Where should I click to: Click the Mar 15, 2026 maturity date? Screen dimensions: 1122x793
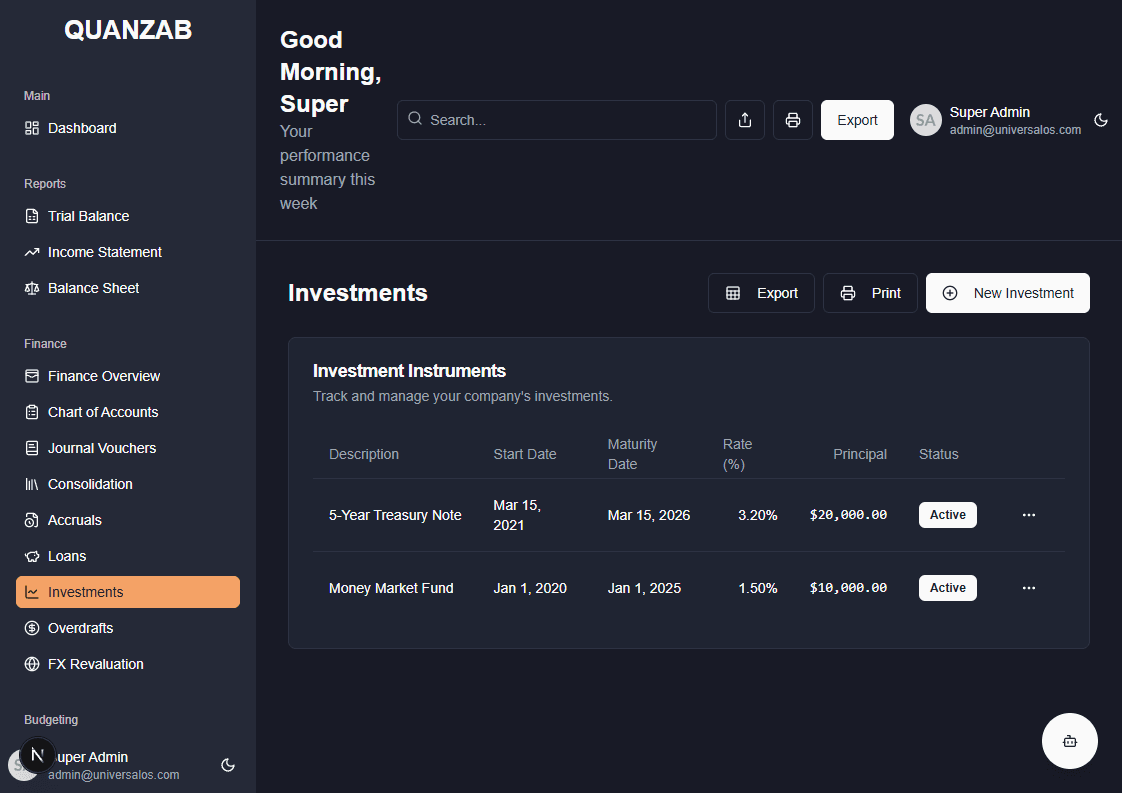648,515
